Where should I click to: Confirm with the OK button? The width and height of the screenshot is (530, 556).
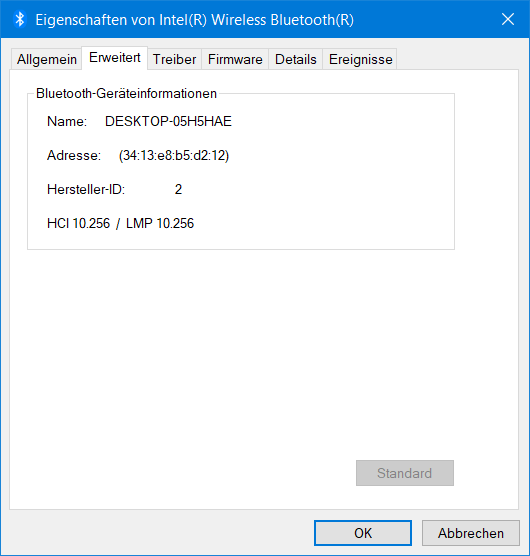click(x=363, y=533)
